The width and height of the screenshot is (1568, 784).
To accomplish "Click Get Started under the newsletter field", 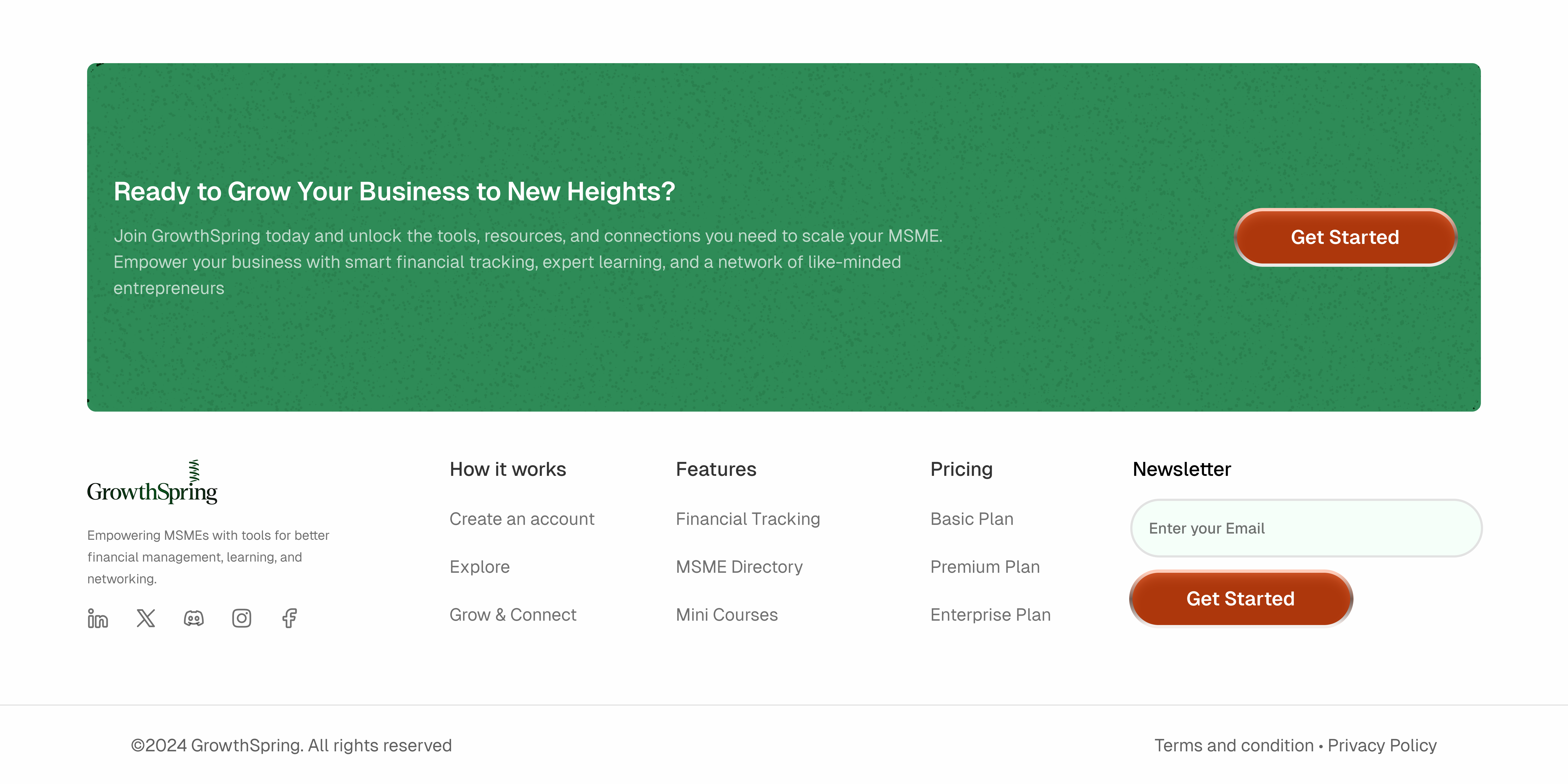I will (1241, 599).
